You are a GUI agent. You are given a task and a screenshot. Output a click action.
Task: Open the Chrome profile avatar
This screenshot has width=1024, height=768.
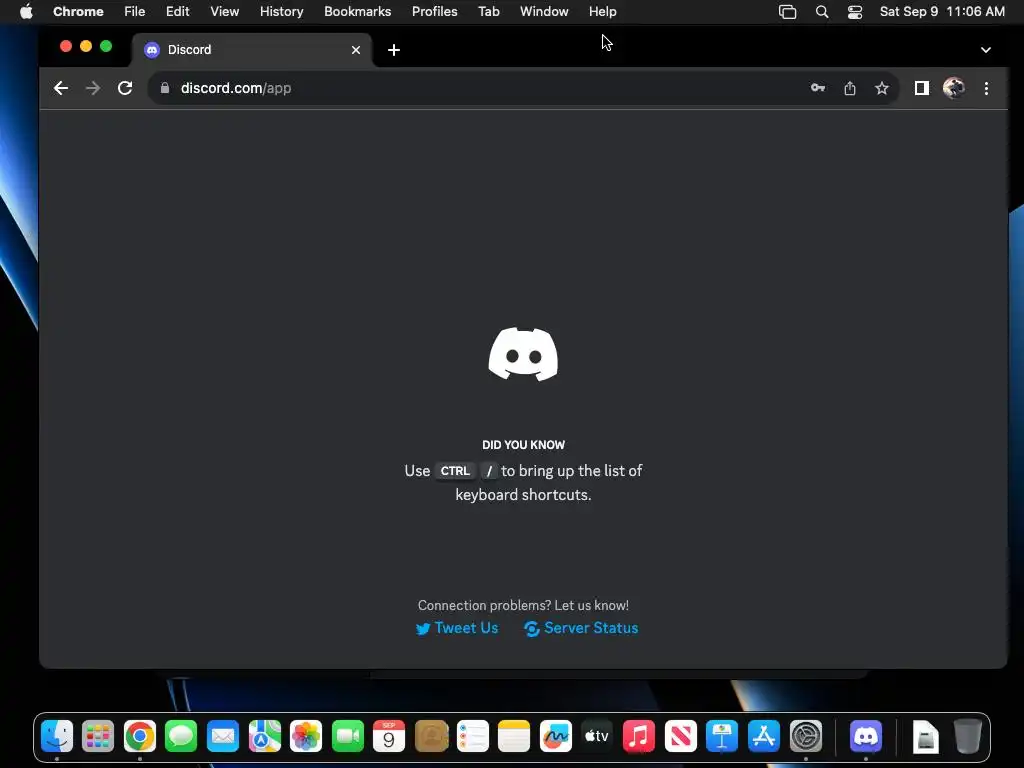[953, 88]
